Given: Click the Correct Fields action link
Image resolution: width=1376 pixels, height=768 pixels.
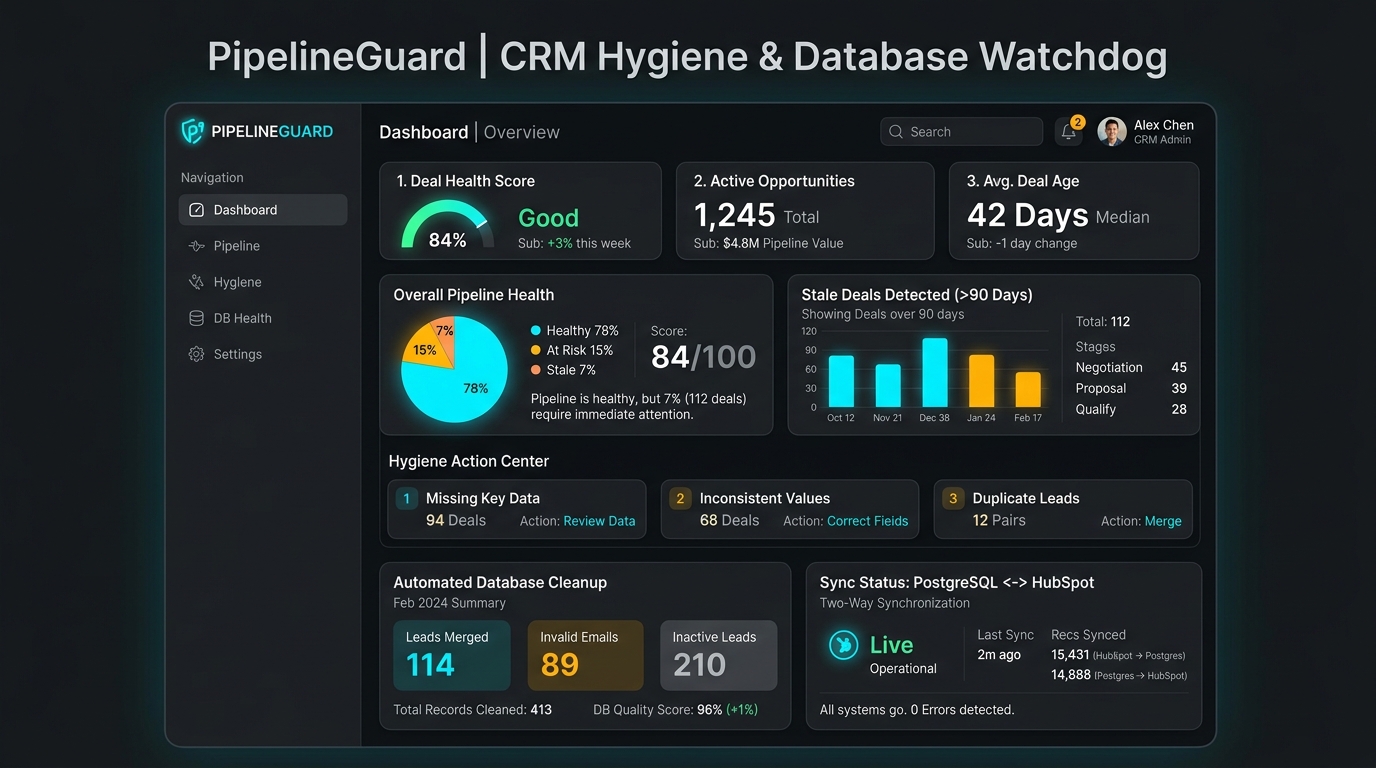Looking at the screenshot, I should (868, 521).
